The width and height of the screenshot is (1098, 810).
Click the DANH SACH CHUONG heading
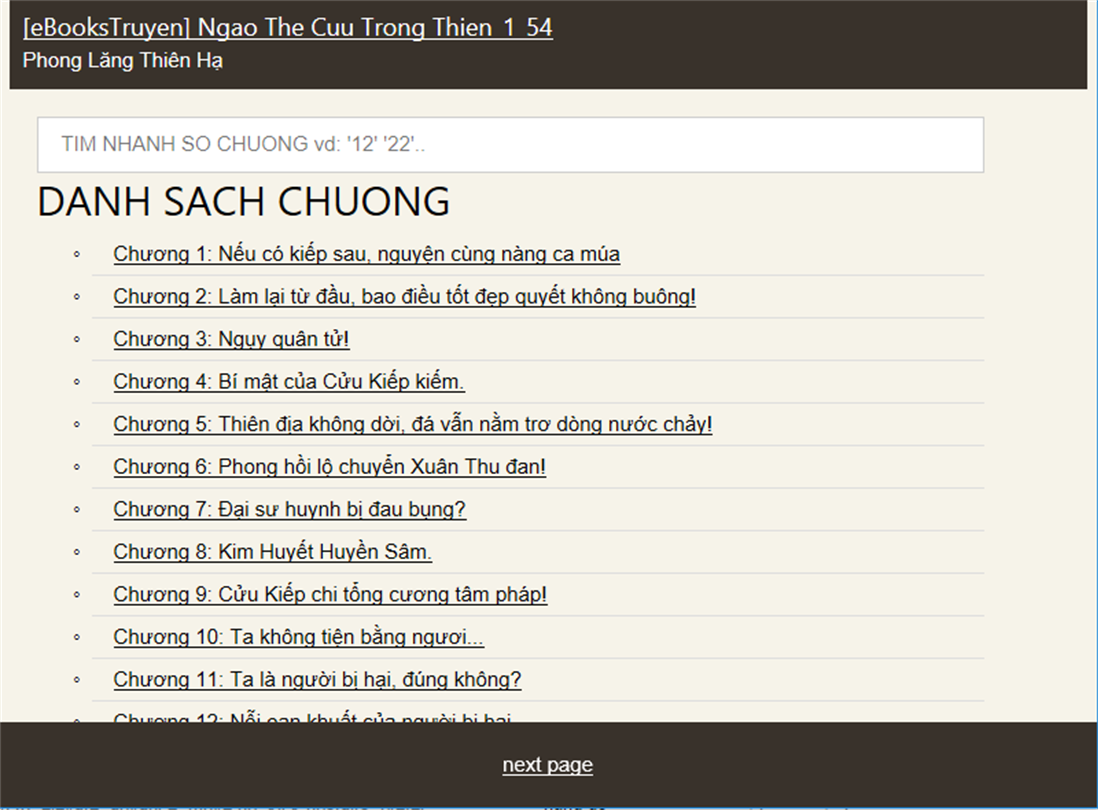point(243,201)
